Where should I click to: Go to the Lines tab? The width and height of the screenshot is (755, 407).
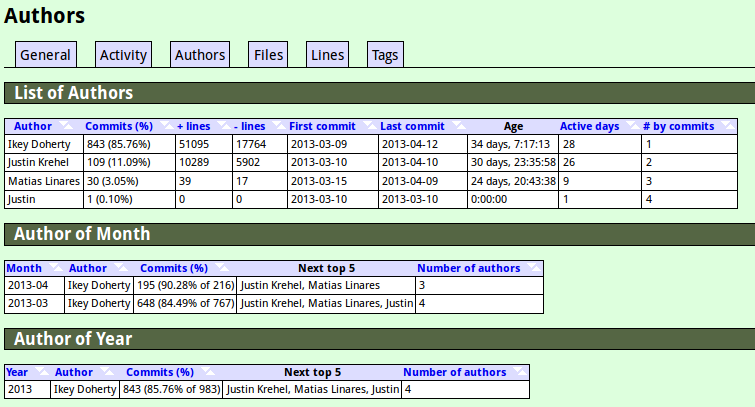click(x=327, y=55)
